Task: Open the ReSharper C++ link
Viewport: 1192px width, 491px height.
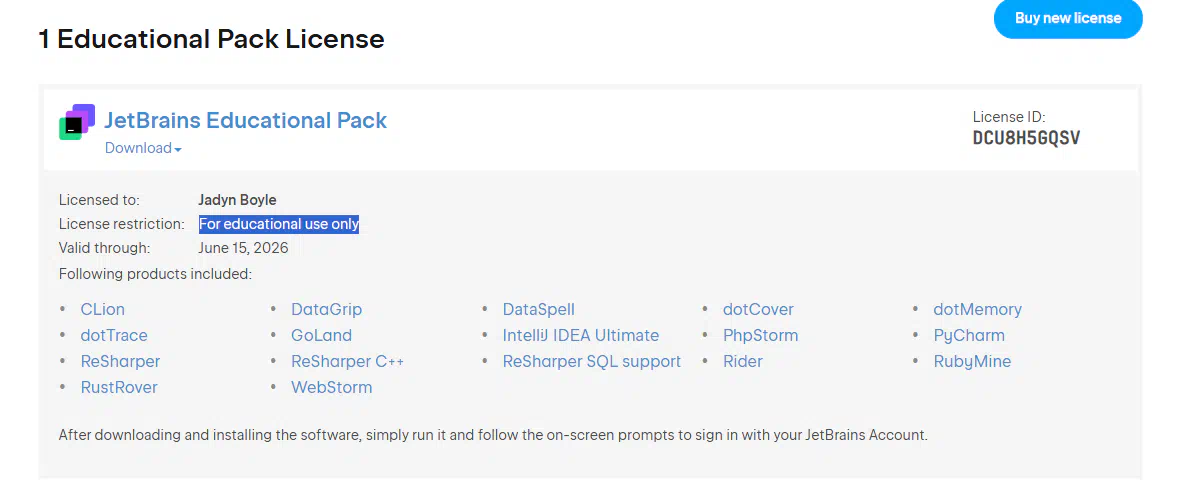Action: coord(347,361)
